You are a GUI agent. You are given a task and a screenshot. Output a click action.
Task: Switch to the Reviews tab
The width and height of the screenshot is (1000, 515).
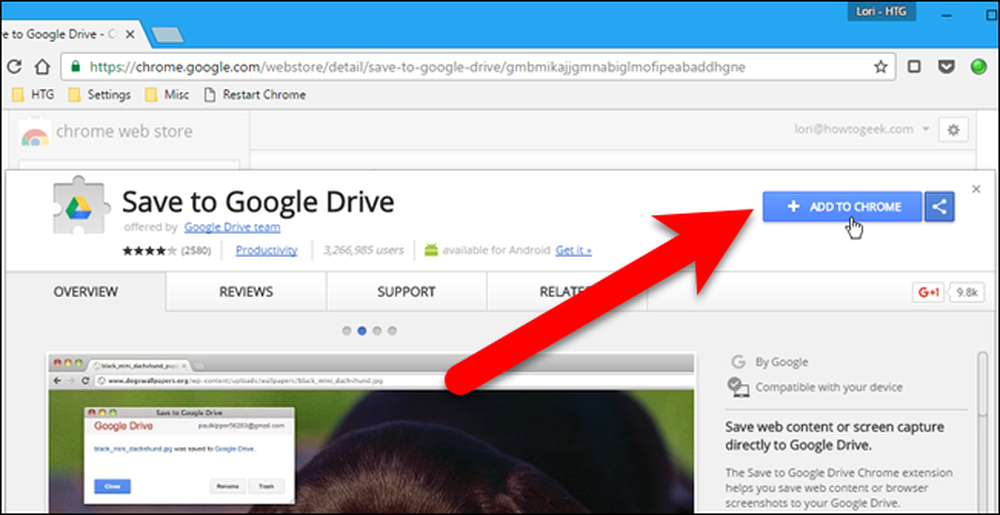click(x=246, y=292)
